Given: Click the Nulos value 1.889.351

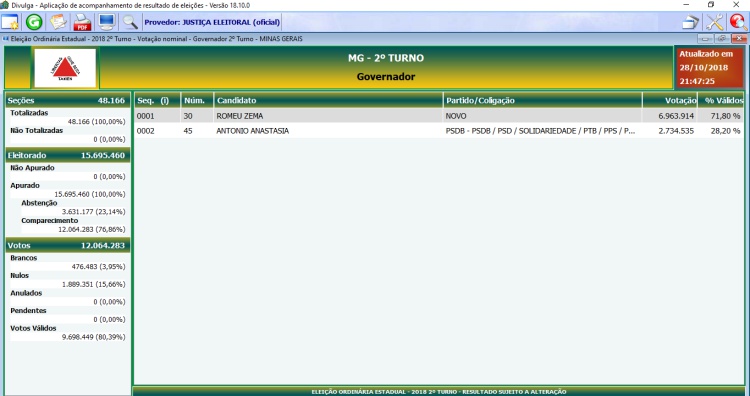Looking at the screenshot, I should (93, 284).
